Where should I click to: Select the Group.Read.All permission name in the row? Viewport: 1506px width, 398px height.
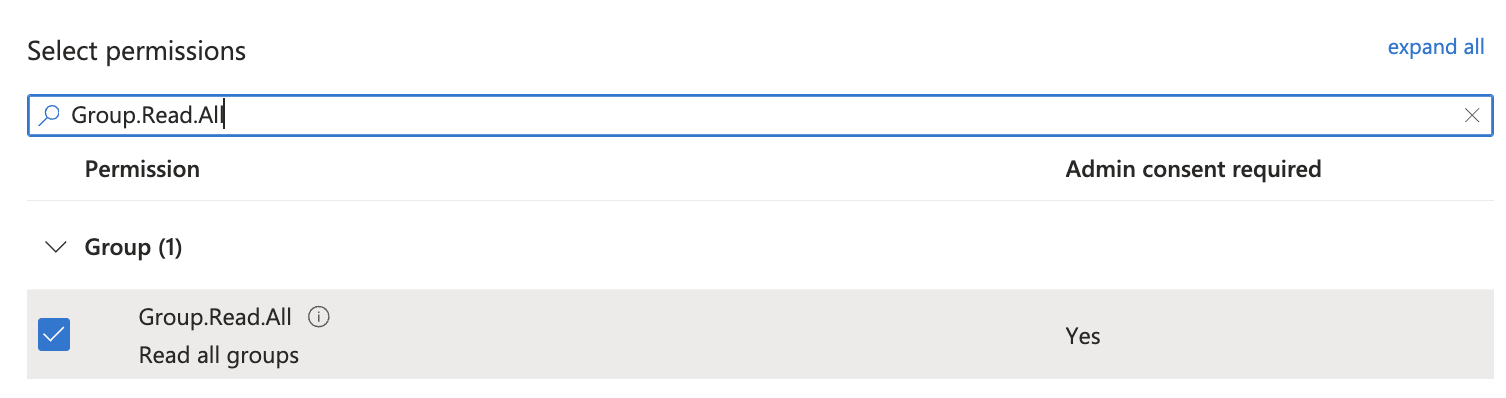click(x=215, y=317)
